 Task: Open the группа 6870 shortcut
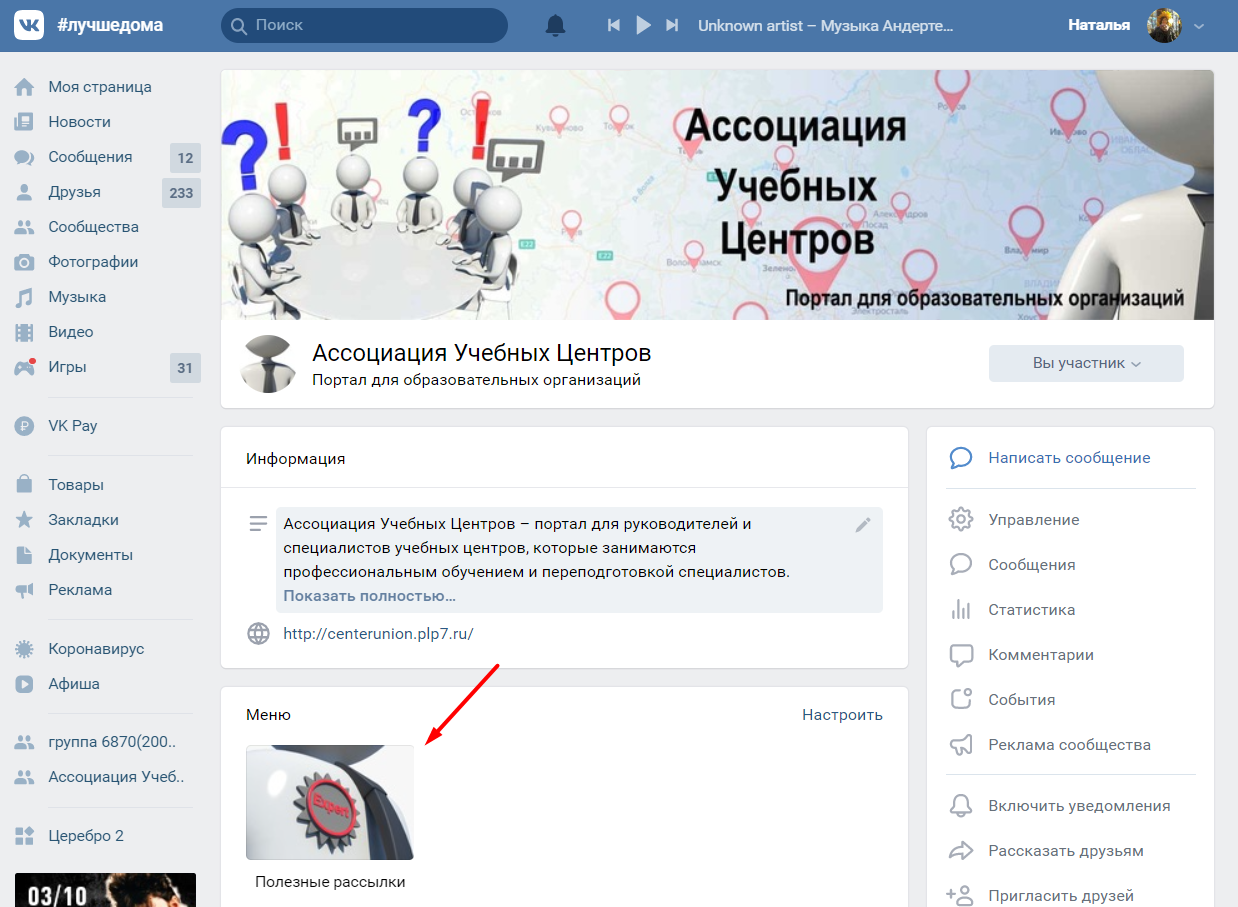112,743
